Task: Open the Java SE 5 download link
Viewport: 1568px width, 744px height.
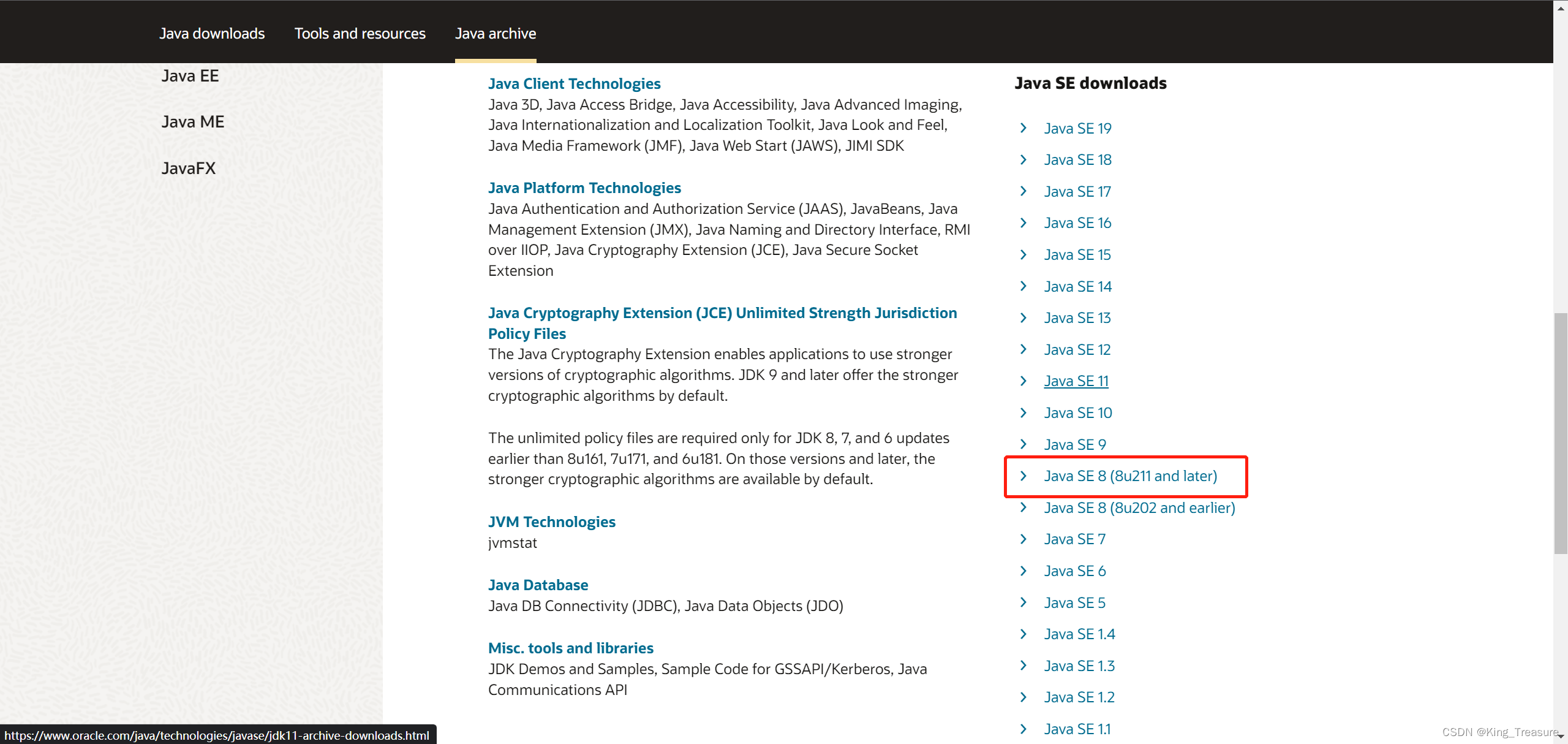Action: [x=1075, y=603]
